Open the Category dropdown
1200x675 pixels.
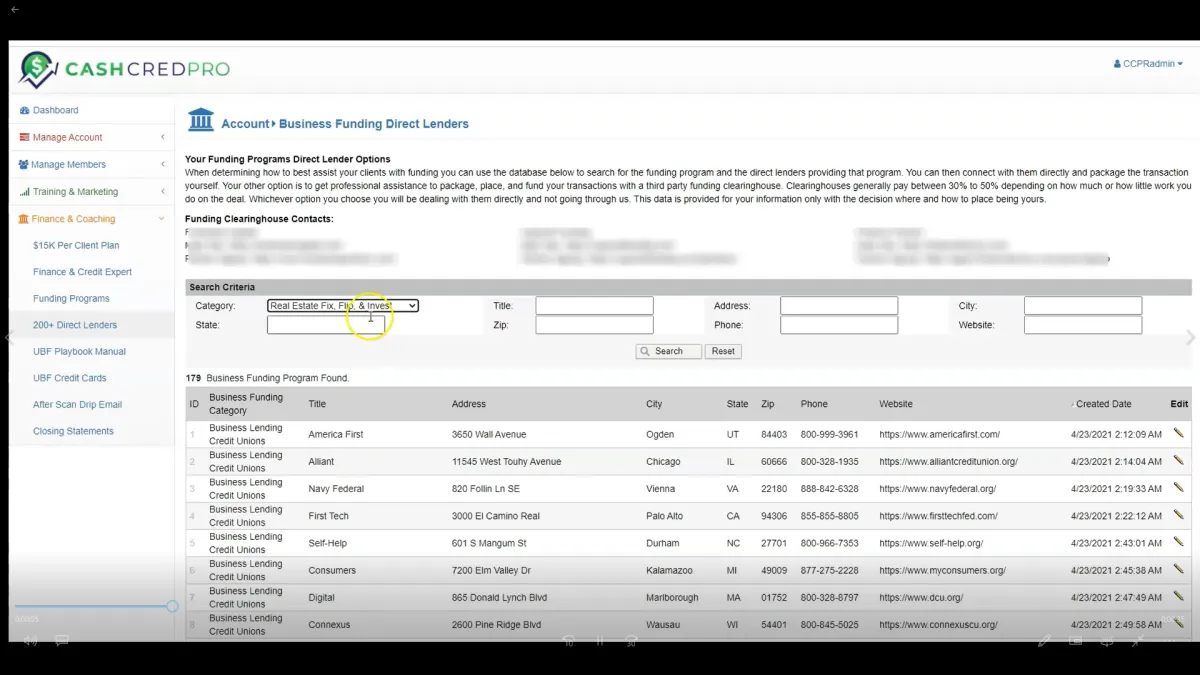click(x=343, y=306)
